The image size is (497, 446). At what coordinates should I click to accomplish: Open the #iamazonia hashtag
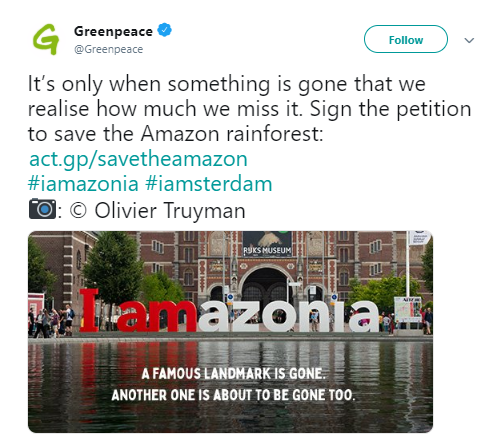click(83, 184)
